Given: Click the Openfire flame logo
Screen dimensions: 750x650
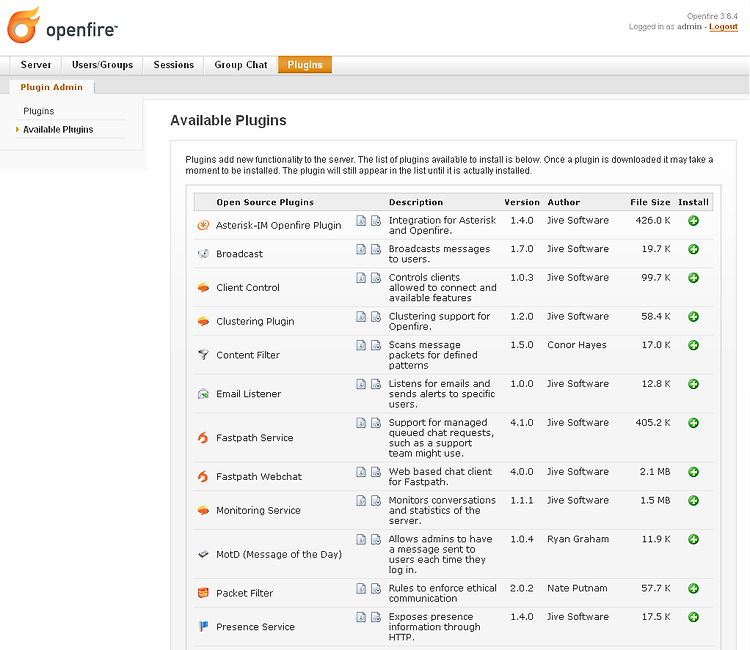Looking at the screenshot, I should pos(23,25).
